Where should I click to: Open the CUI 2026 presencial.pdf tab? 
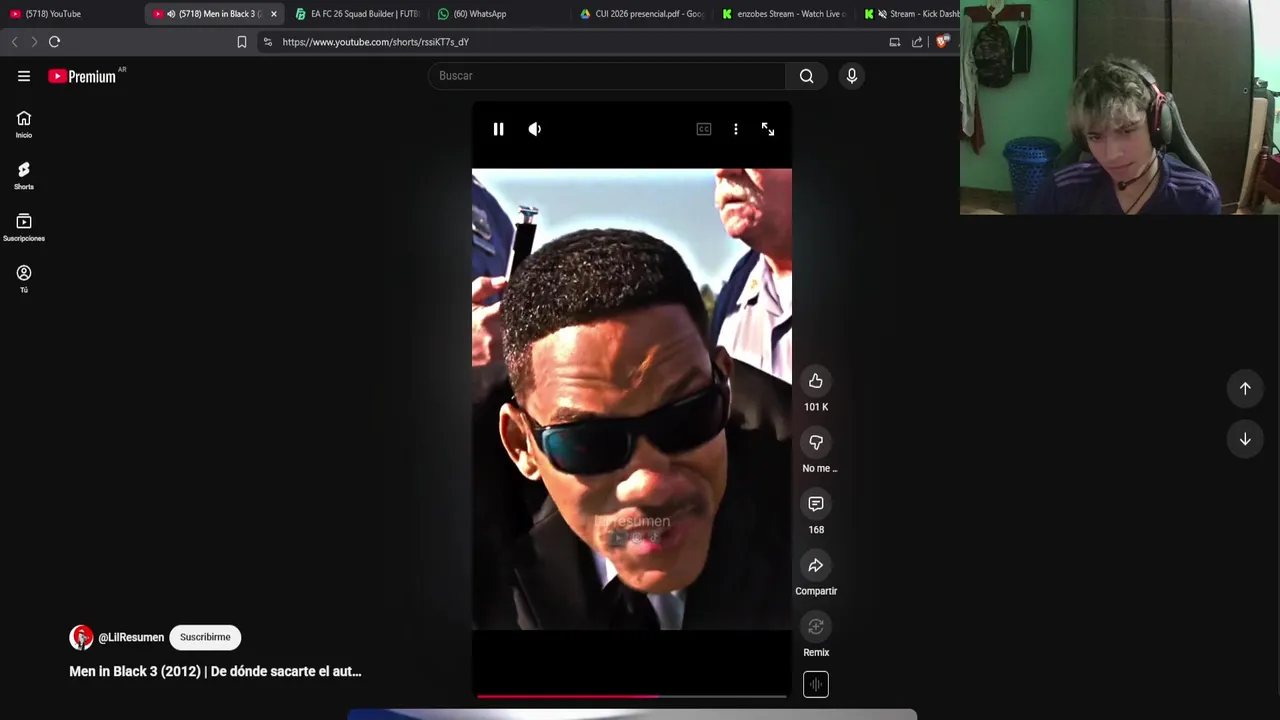[643, 14]
